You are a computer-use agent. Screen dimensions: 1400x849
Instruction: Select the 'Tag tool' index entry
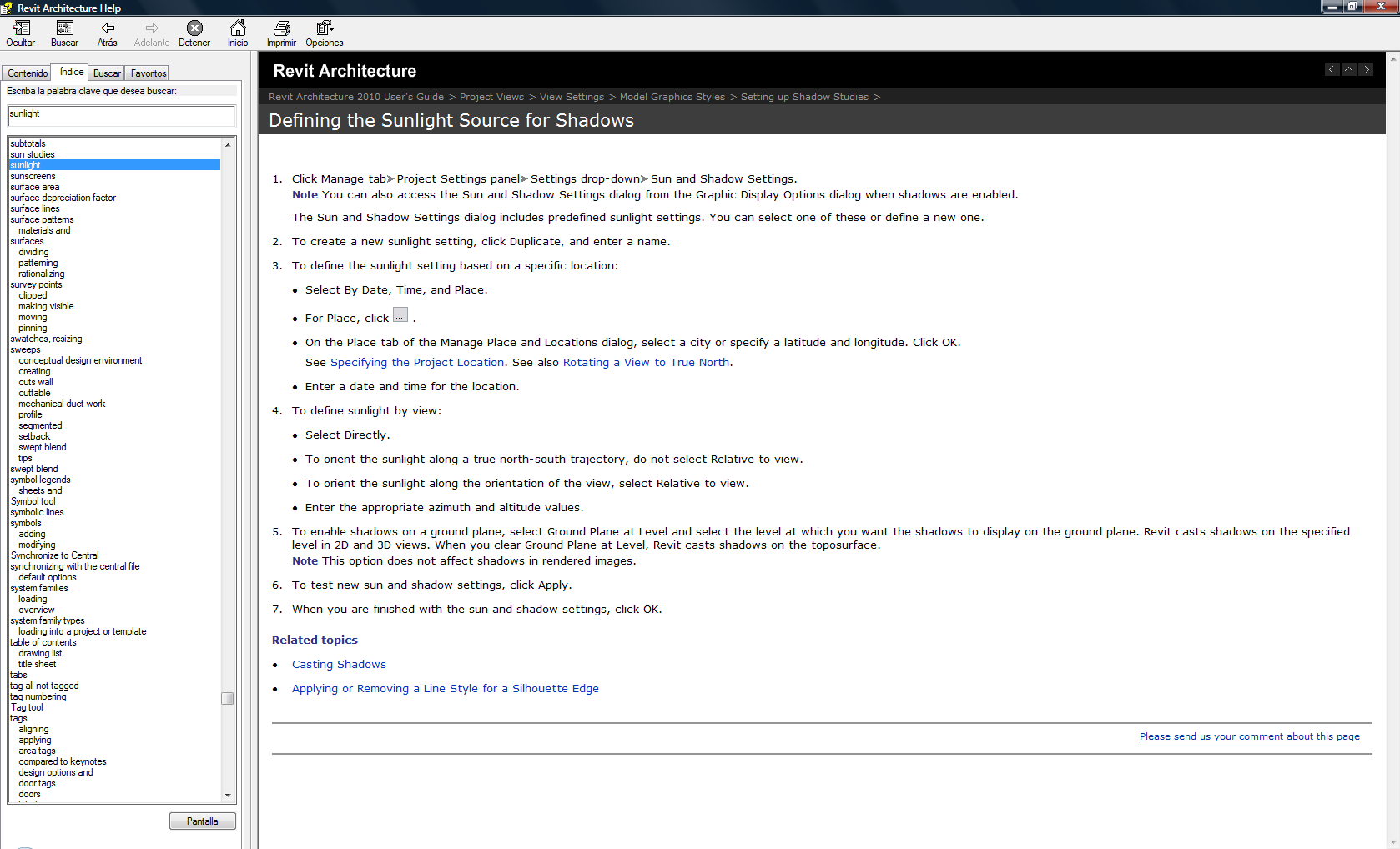click(x=27, y=707)
